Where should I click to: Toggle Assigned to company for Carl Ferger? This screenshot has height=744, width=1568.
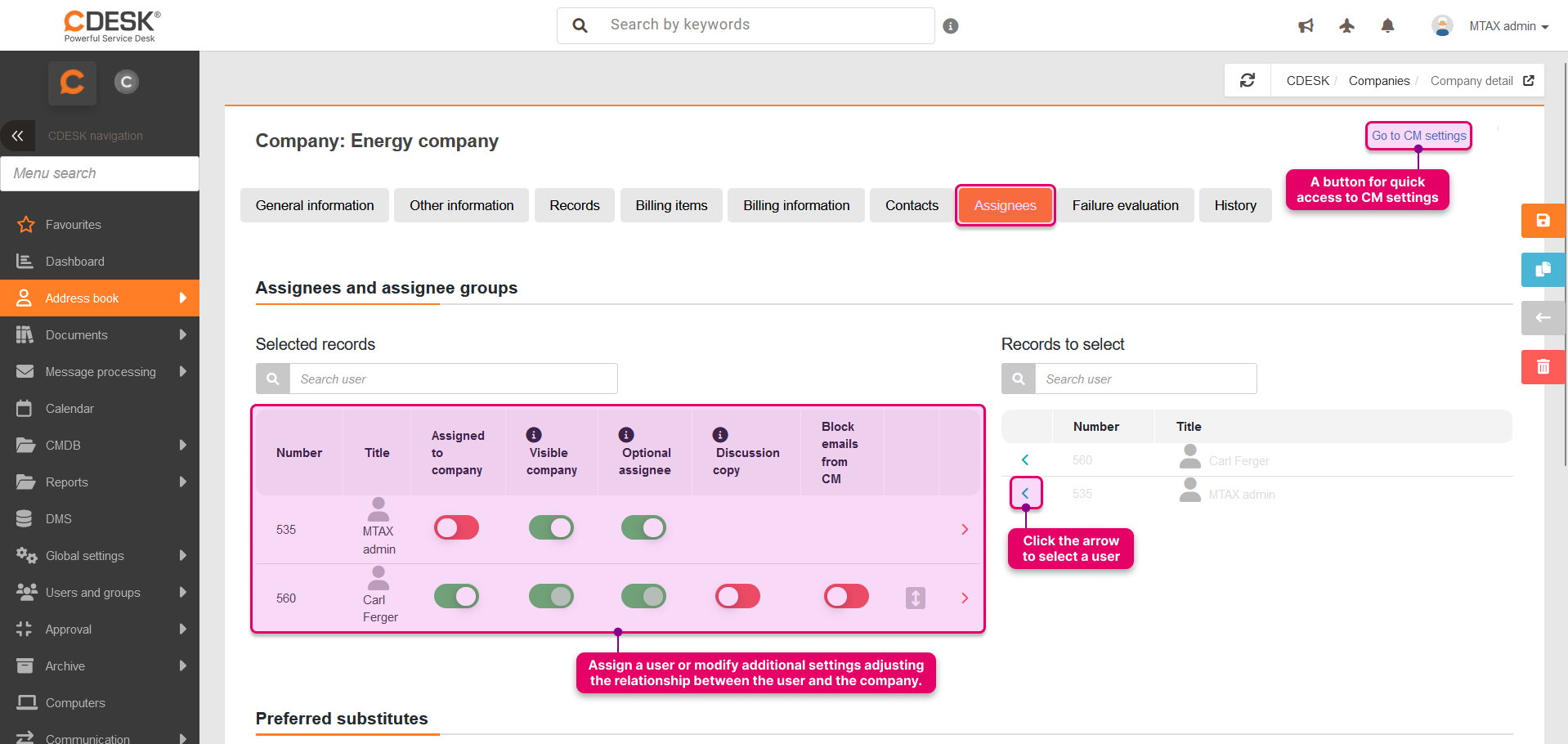456,597
